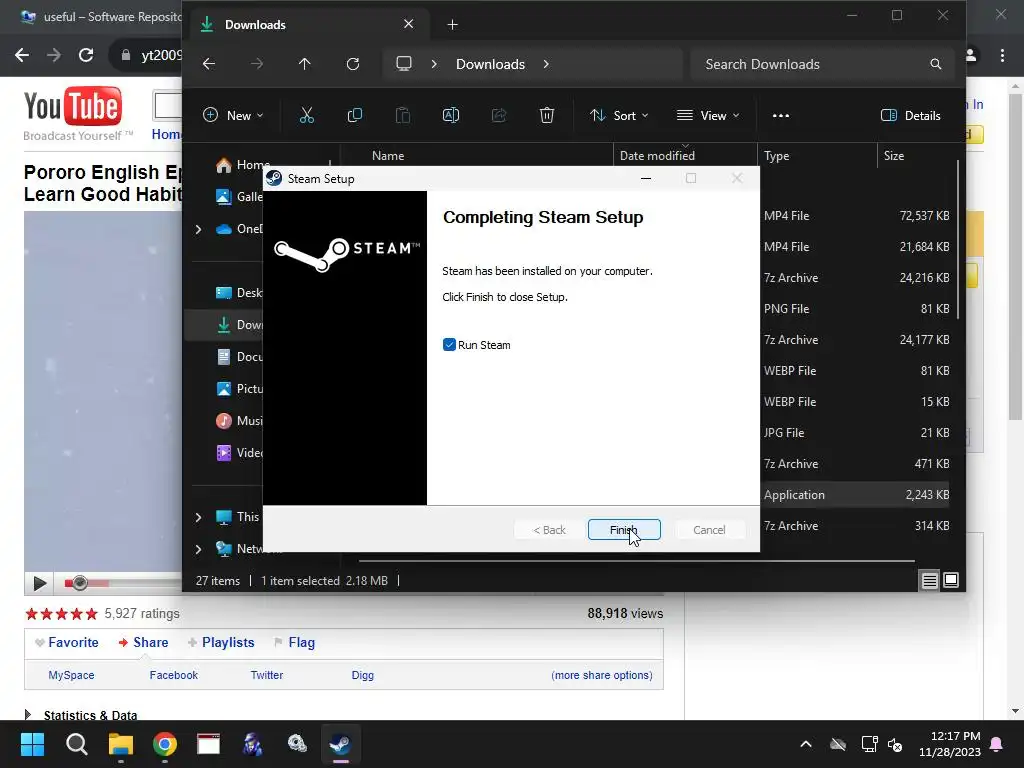Open the View dropdown menu

click(708, 116)
